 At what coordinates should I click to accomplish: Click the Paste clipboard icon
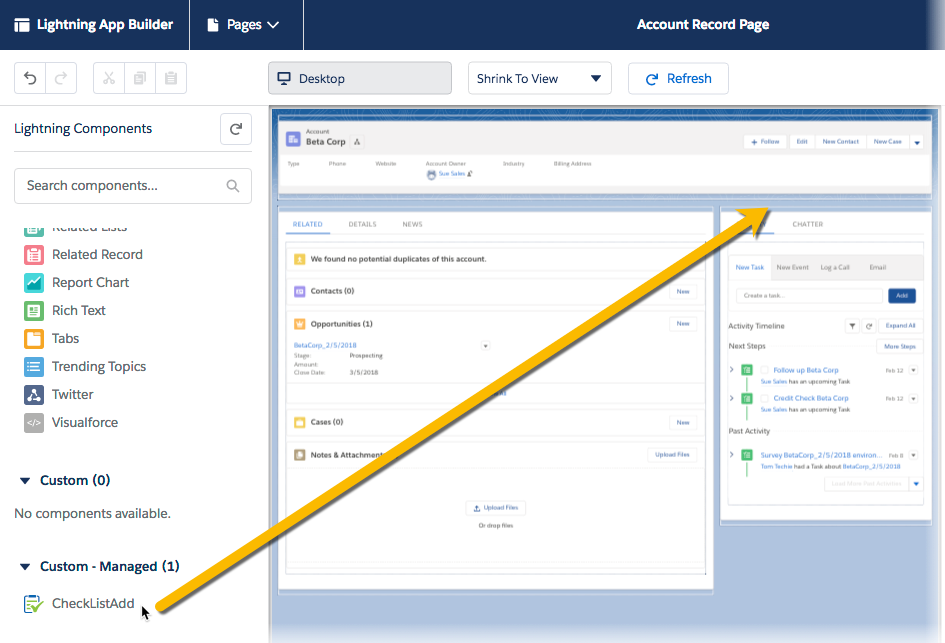coord(171,78)
